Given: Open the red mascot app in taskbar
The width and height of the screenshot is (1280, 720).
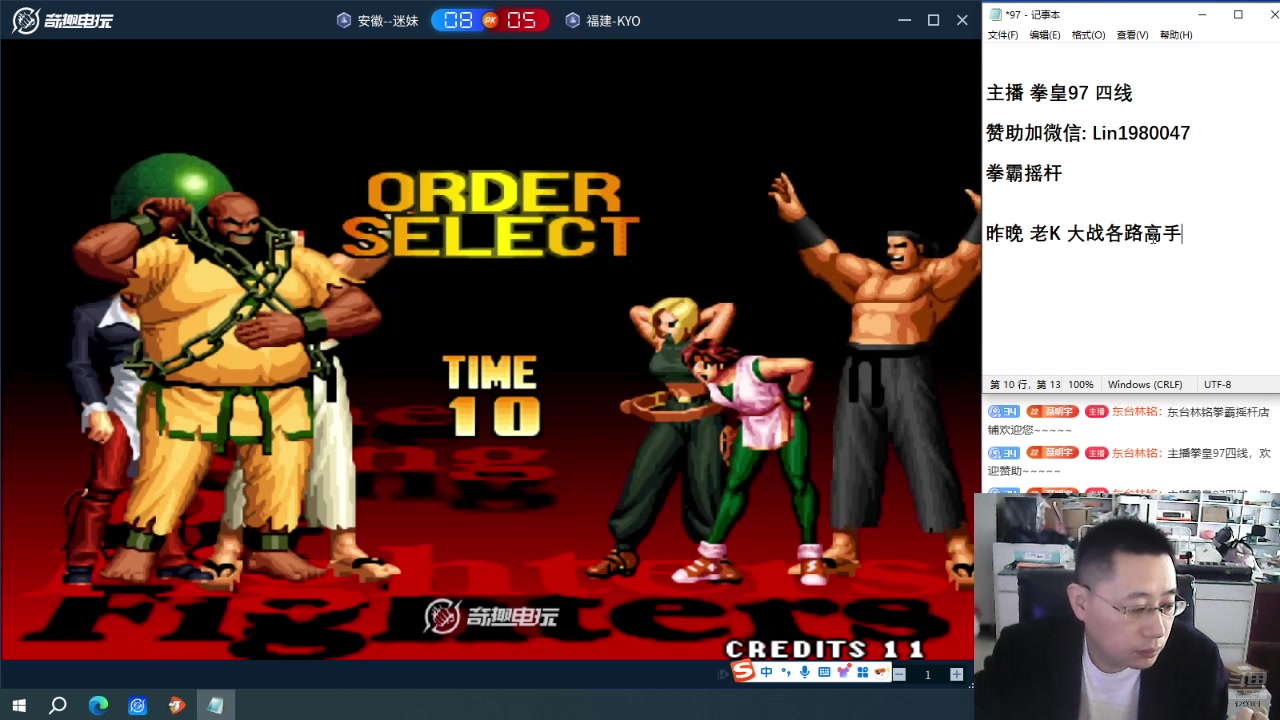Looking at the screenshot, I should pos(177,705).
